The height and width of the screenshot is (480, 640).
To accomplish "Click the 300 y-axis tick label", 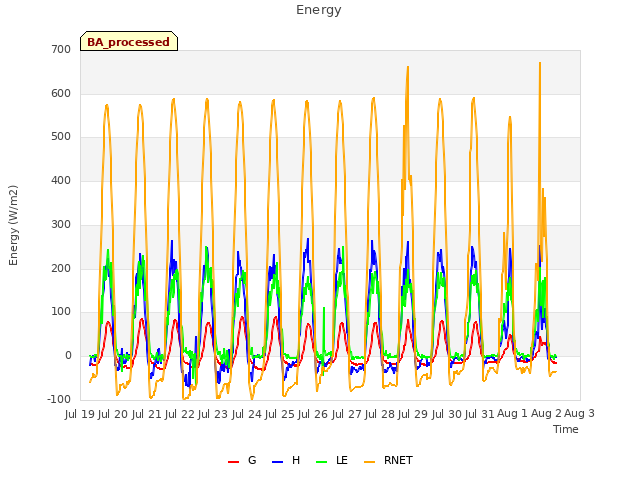I will tap(61, 224).
